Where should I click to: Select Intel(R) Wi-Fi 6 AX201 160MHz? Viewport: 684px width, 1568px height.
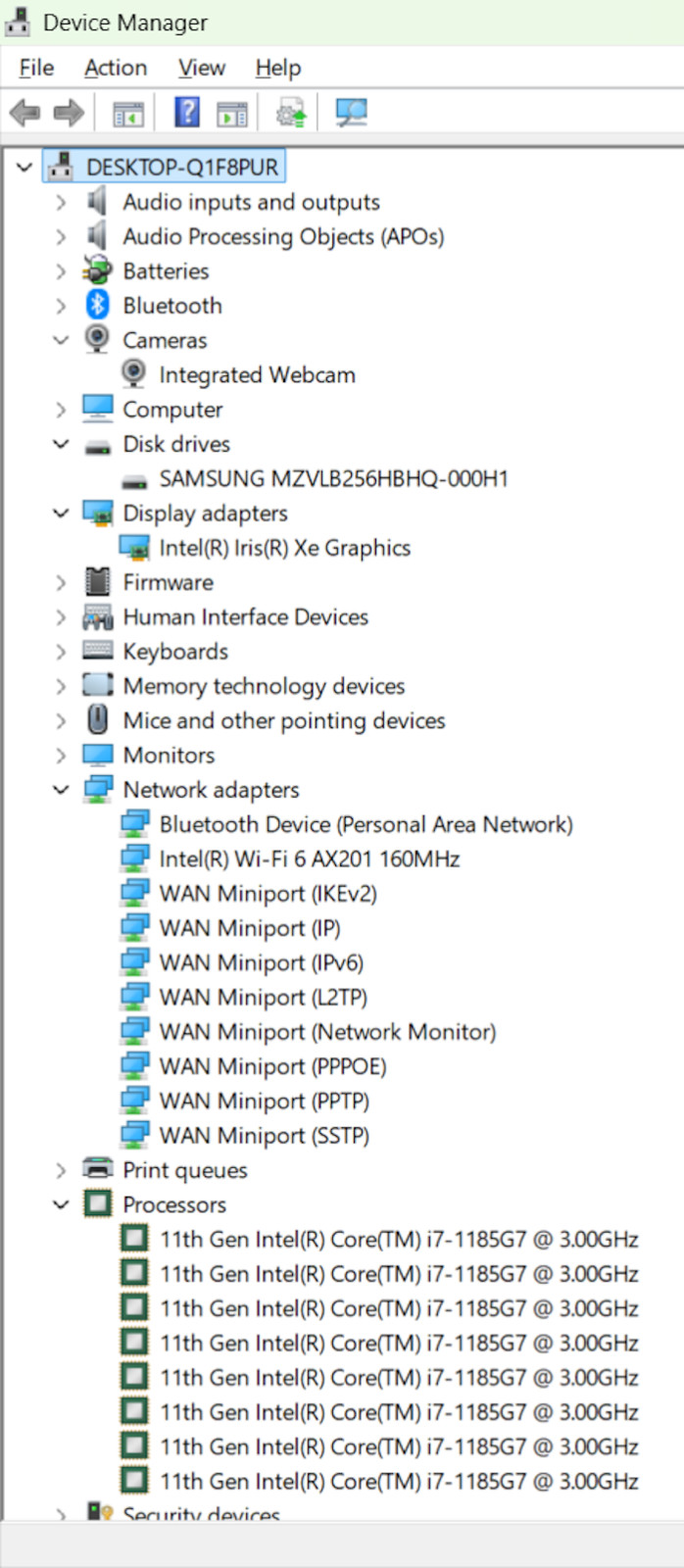(x=310, y=858)
